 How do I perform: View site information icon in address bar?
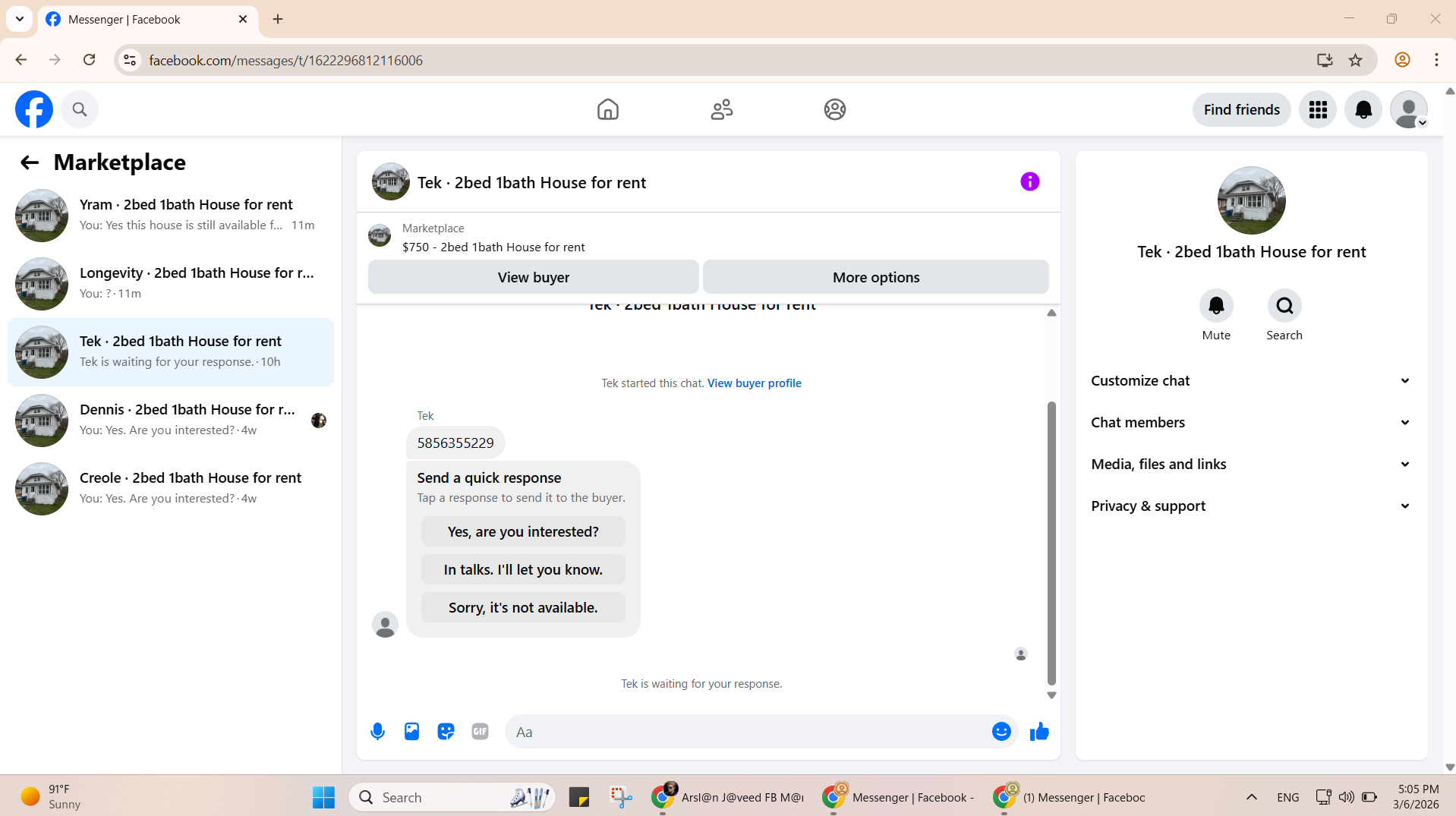pyautogui.click(x=130, y=60)
